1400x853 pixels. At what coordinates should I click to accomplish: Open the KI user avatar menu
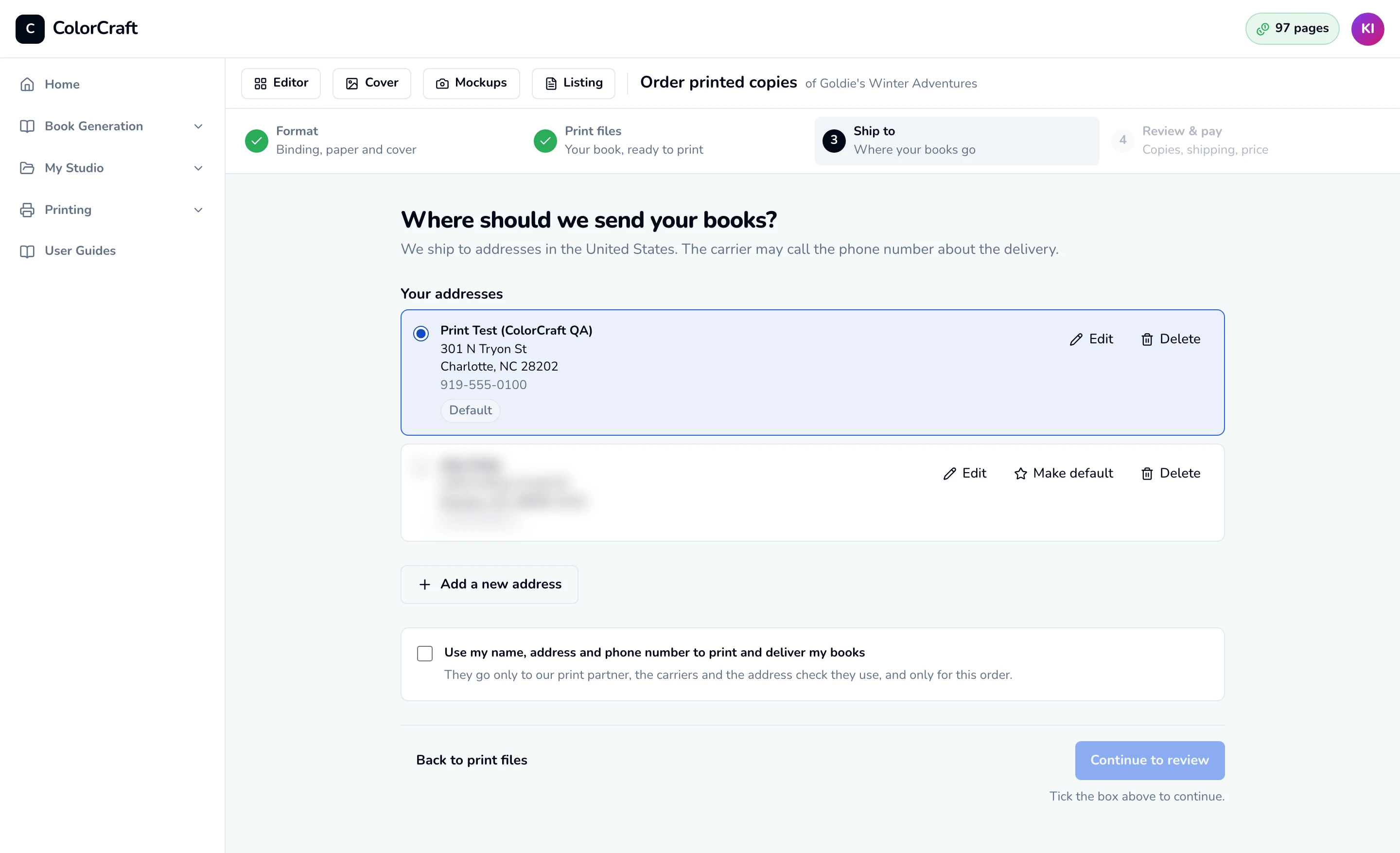[1367, 28]
